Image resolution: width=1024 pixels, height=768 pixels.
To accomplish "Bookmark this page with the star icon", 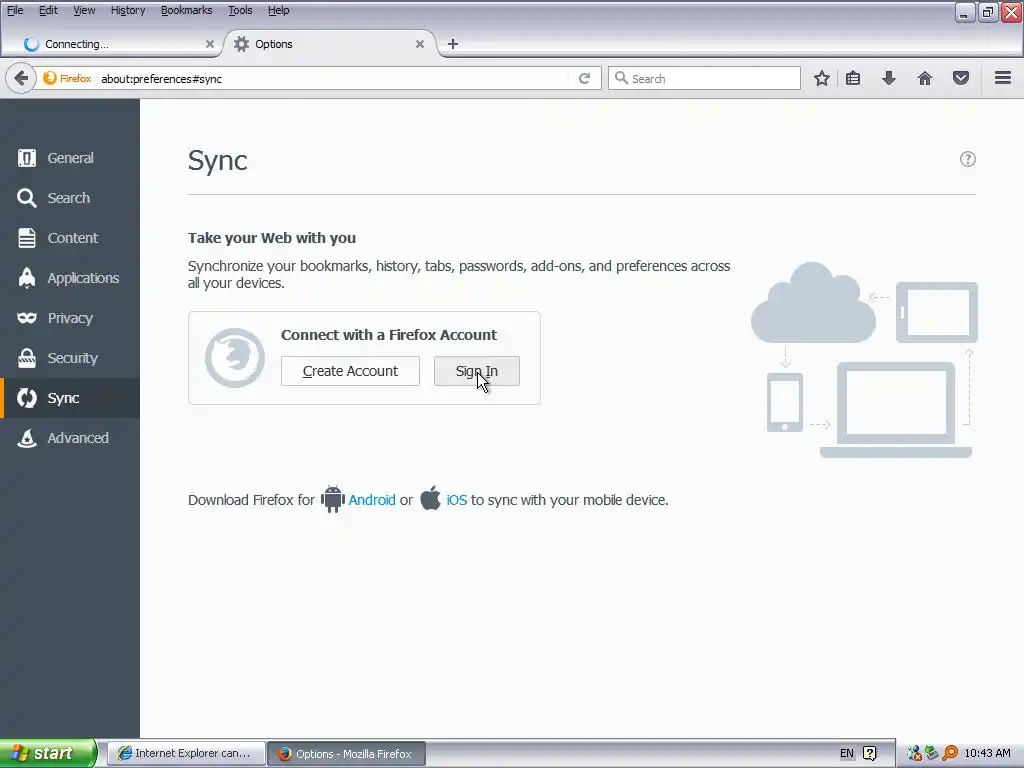I will click(x=822, y=78).
